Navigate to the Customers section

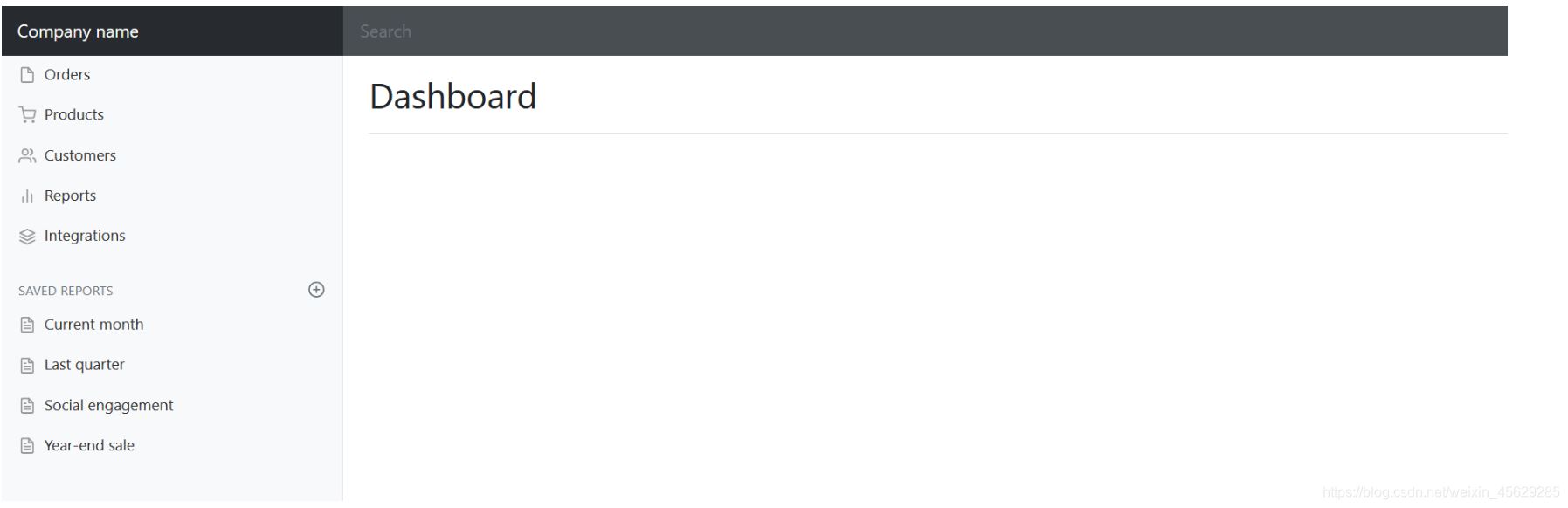click(79, 154)
